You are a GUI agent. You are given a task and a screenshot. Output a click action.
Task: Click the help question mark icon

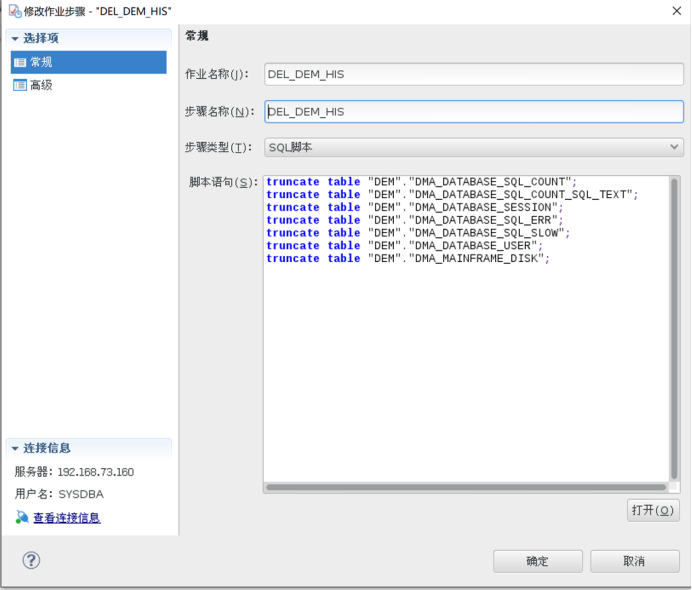click(x=31, y=560)
